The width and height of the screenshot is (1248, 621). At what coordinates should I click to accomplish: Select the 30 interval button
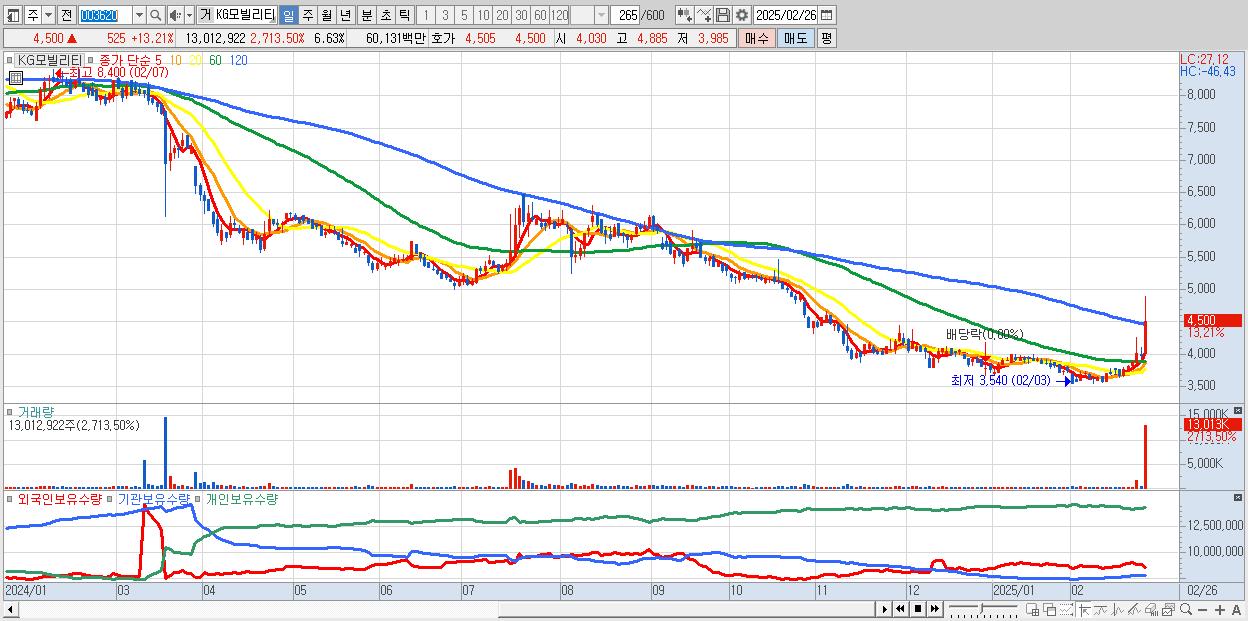(521, 15)
